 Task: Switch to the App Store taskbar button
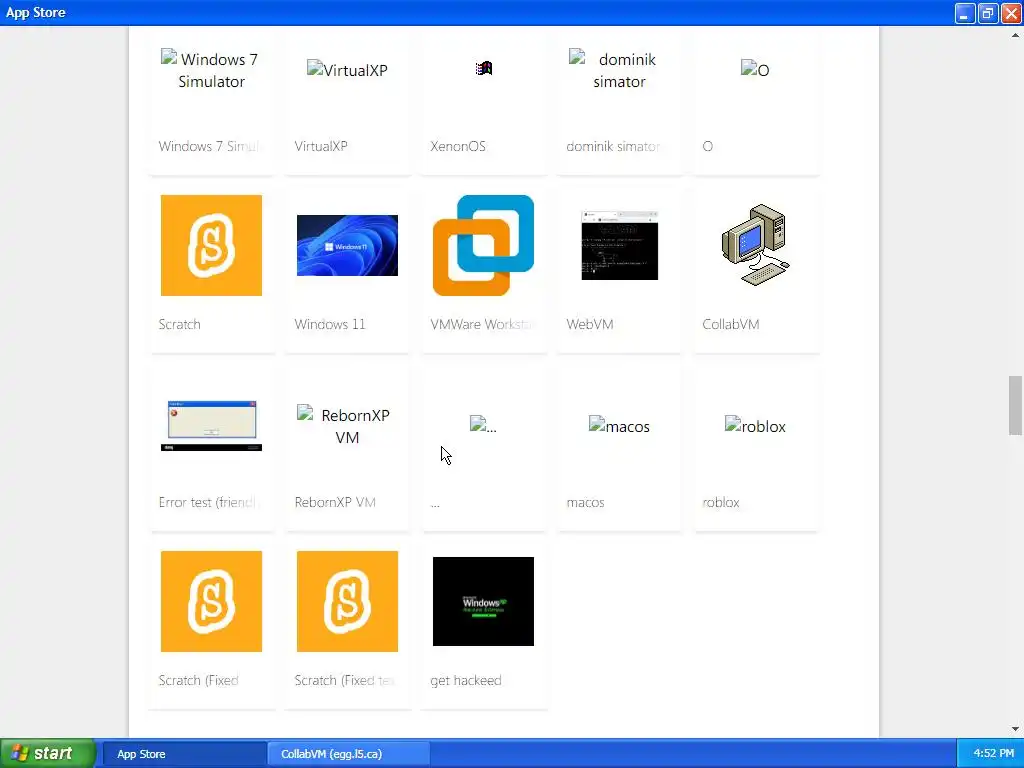click(x=185, y=754)
